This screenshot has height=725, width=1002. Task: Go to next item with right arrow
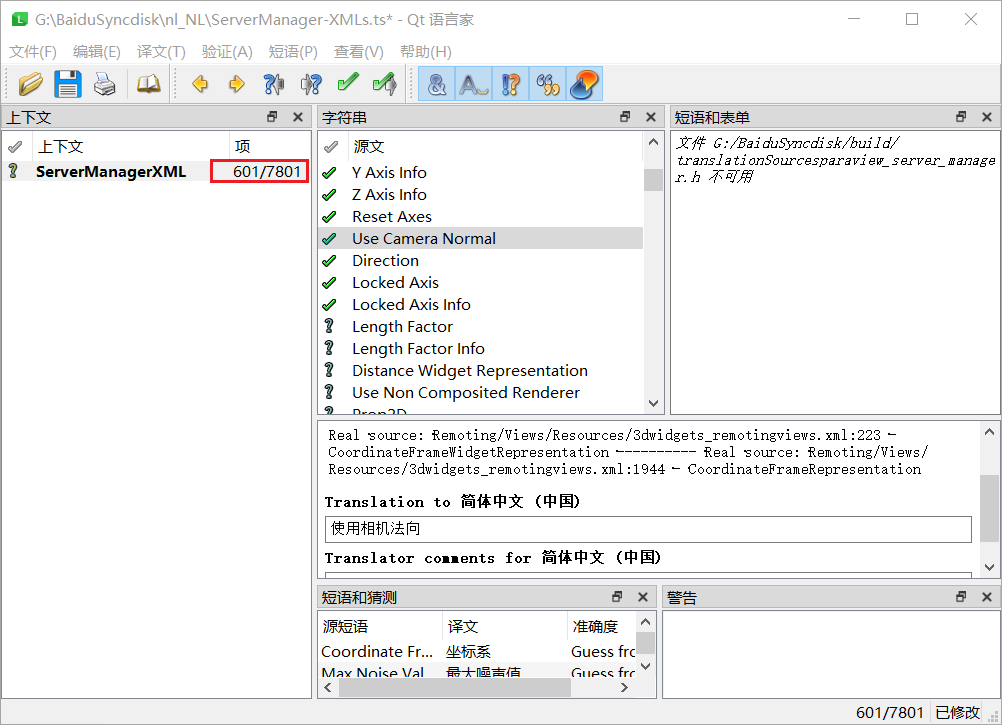click(x=236, y=84)
